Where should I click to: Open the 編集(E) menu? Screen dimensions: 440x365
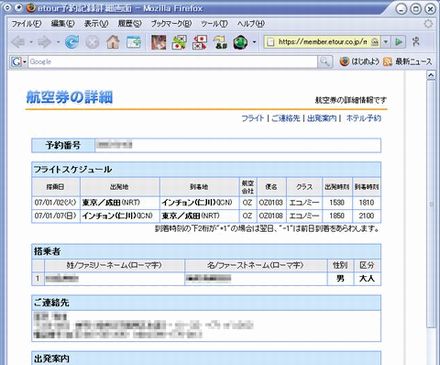point(63,24)
